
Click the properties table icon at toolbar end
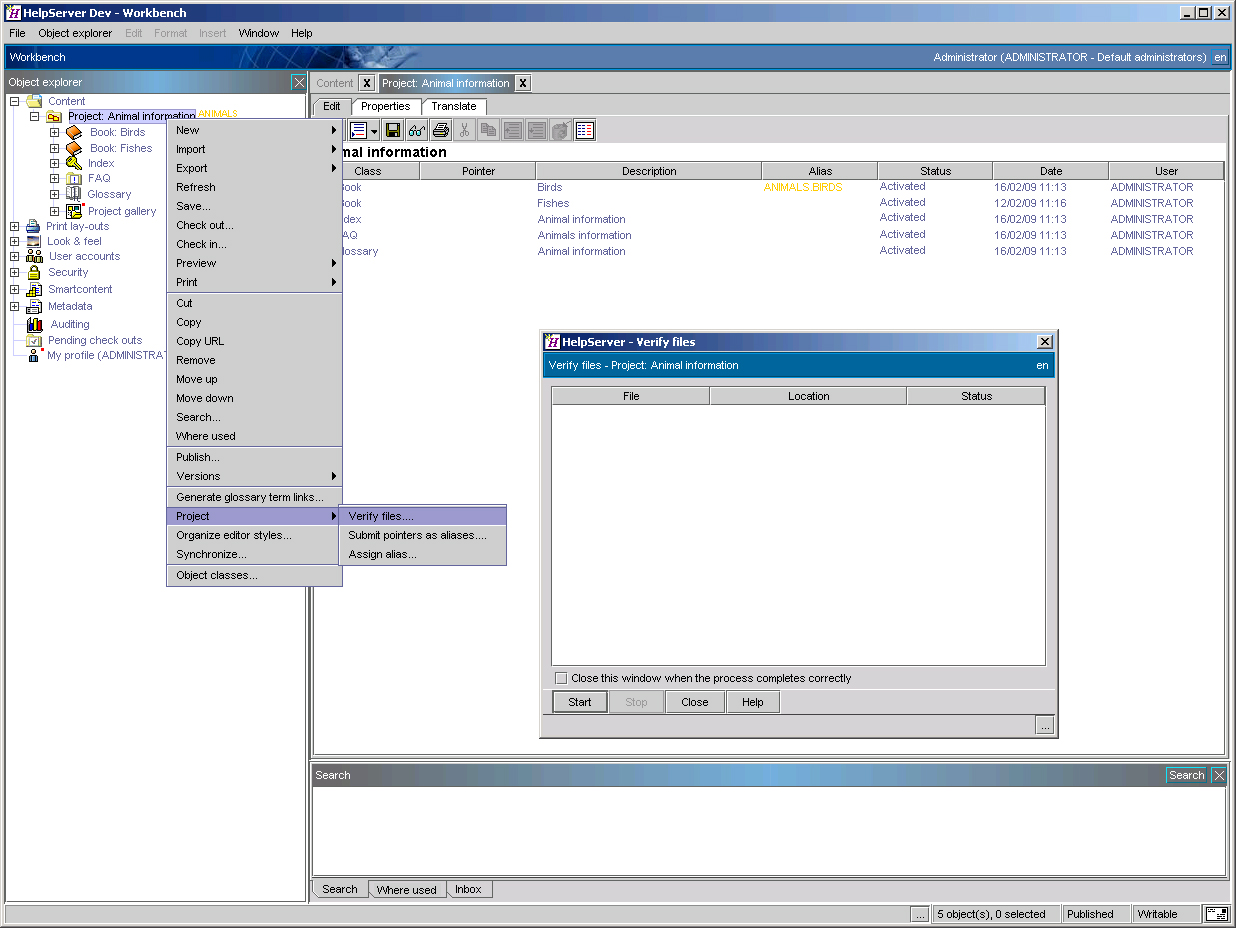pyautogui.click(x=585, y=129)
